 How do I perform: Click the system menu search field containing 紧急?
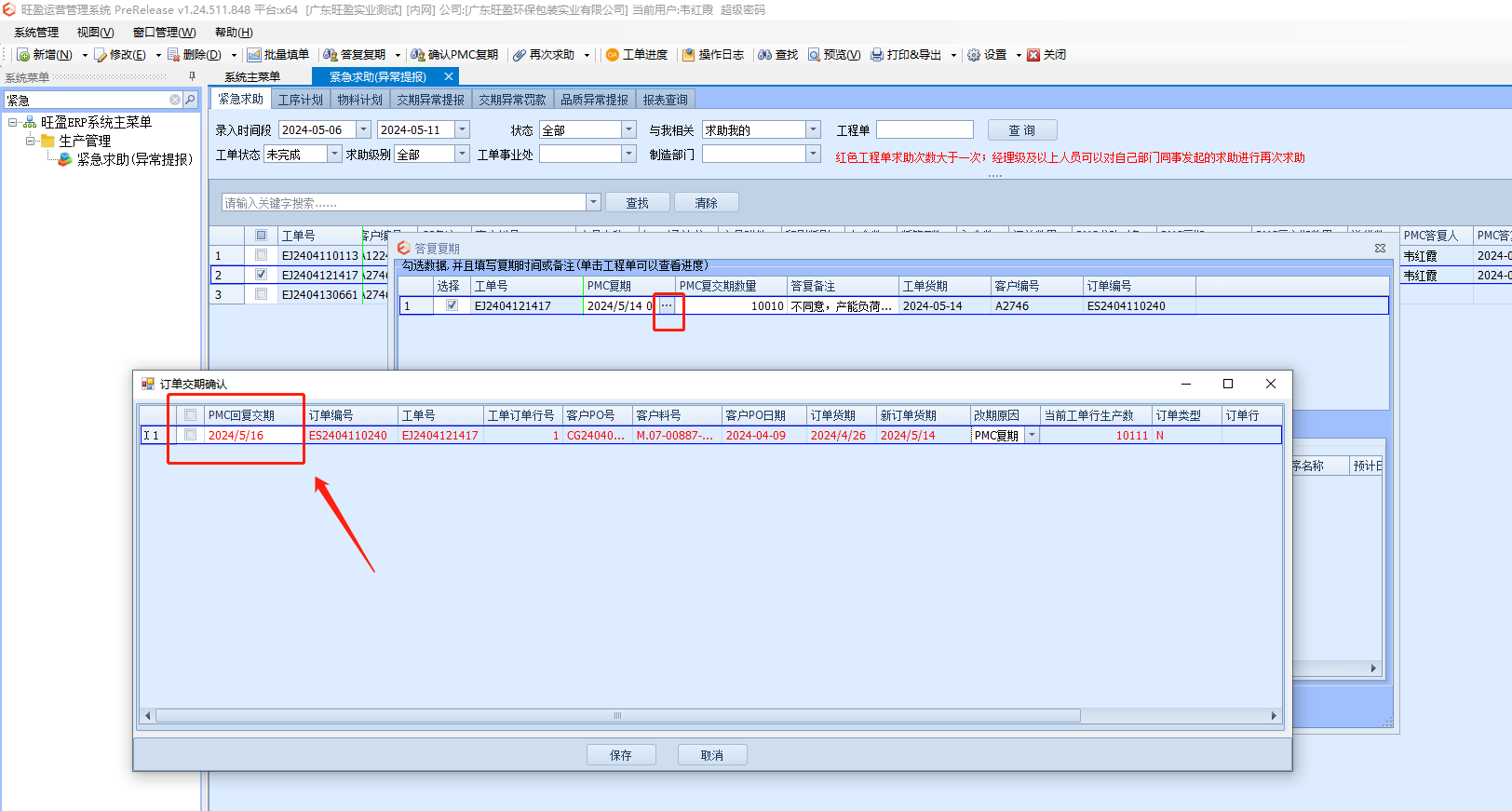coord(87,100)
